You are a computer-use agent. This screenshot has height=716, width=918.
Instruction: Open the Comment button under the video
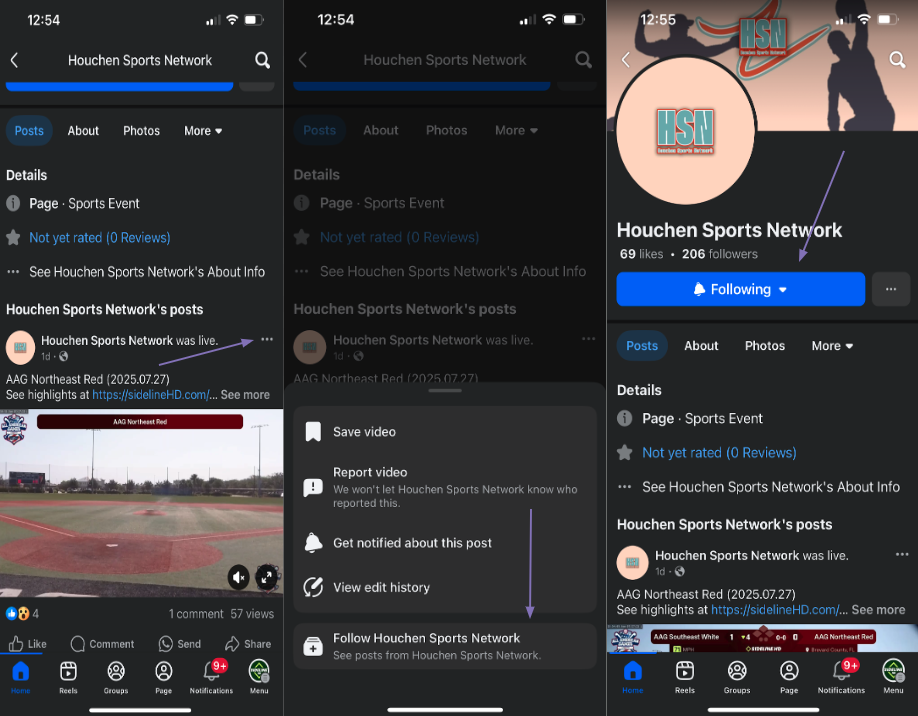click(102, 644)
